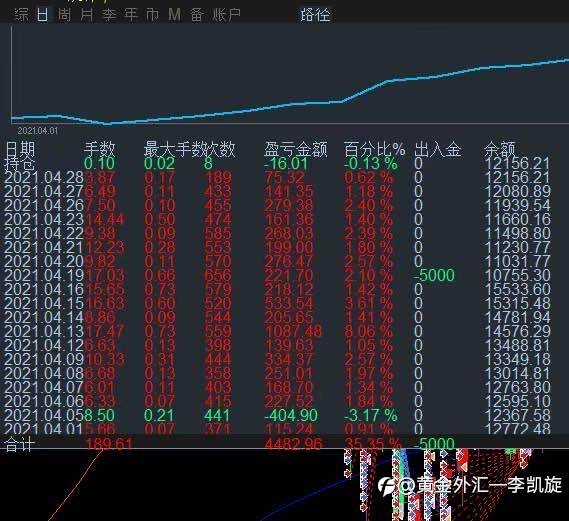This screenshot has width=569, height=521.
Task: Select the 2021.04.22 row date
Action: (44, 234)
